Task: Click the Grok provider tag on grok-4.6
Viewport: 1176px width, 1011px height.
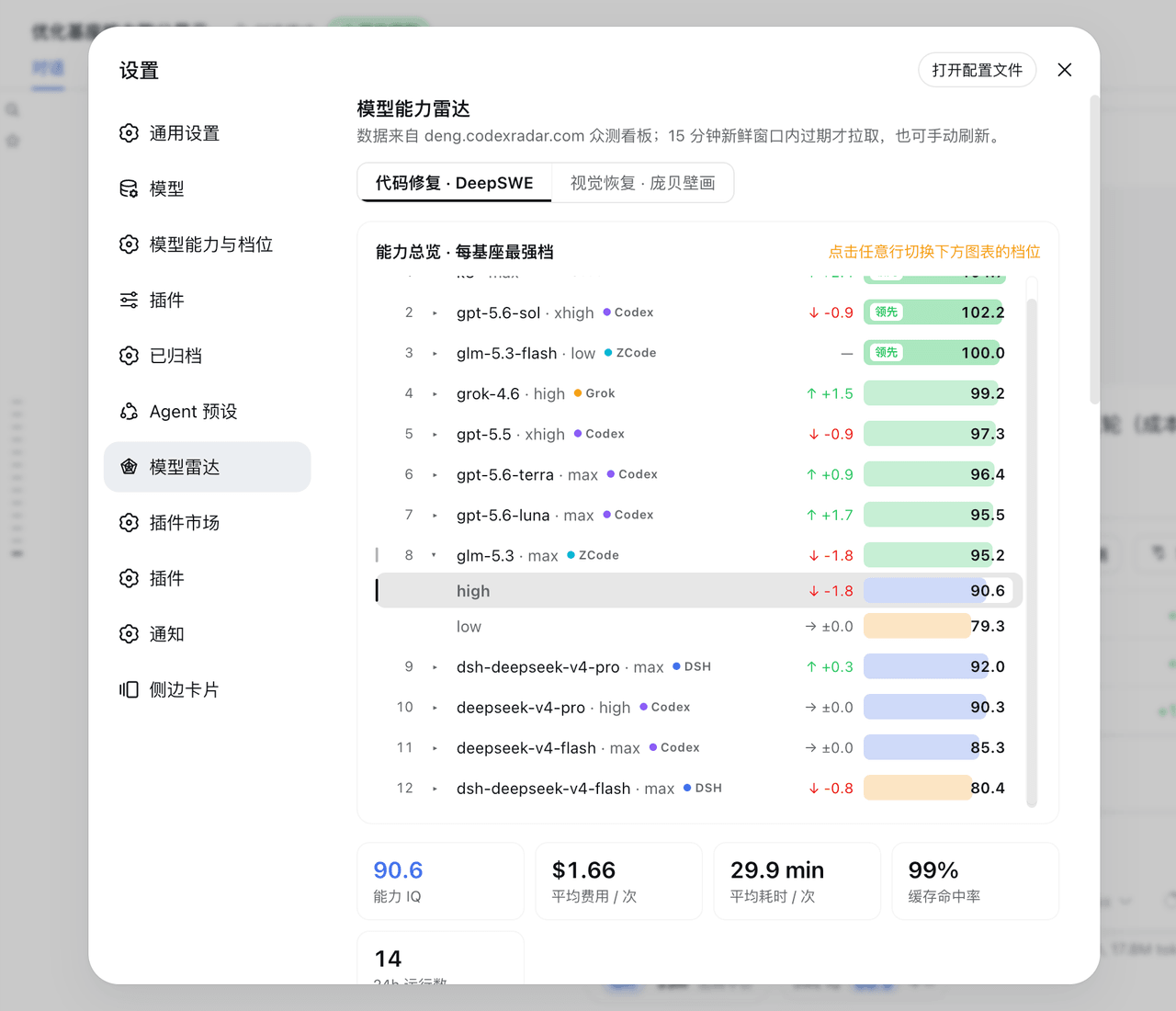Action: pos(594,393)
